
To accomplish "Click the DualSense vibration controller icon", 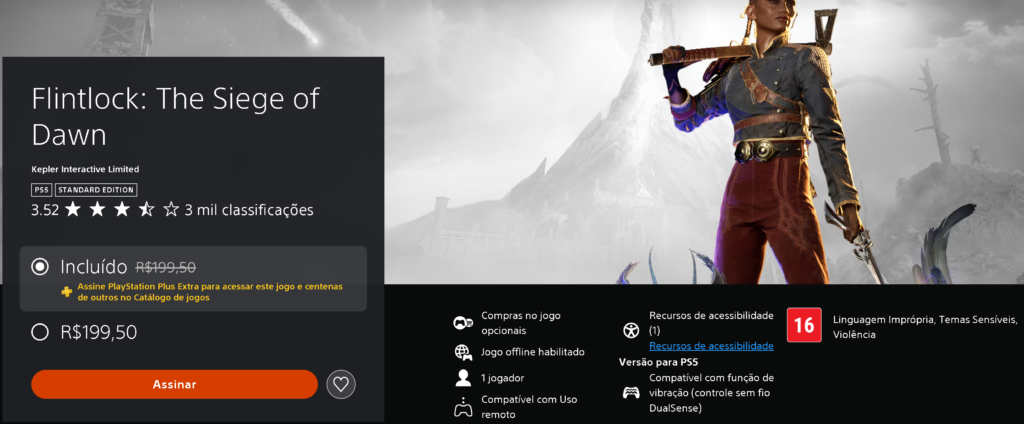I will (631, 393).
